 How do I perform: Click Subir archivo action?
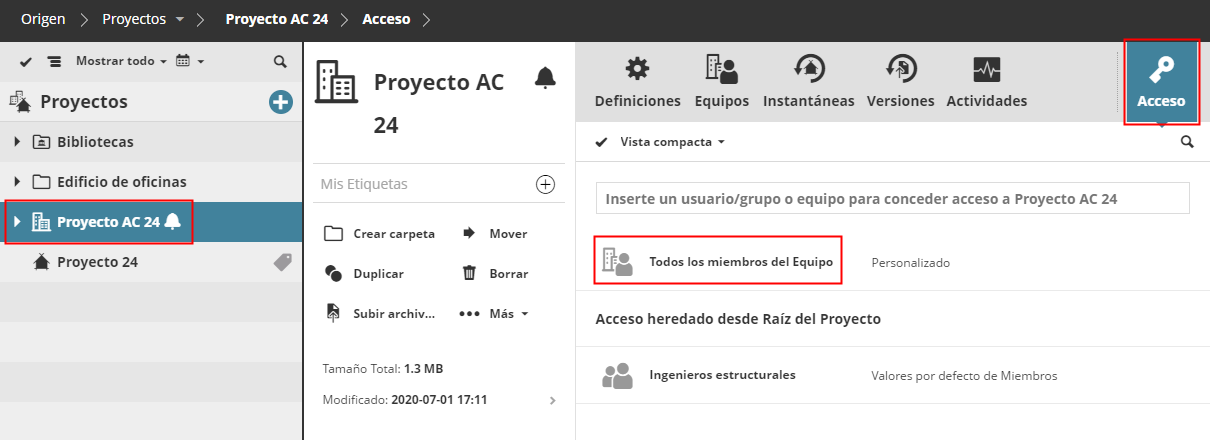tap(380, 313)
